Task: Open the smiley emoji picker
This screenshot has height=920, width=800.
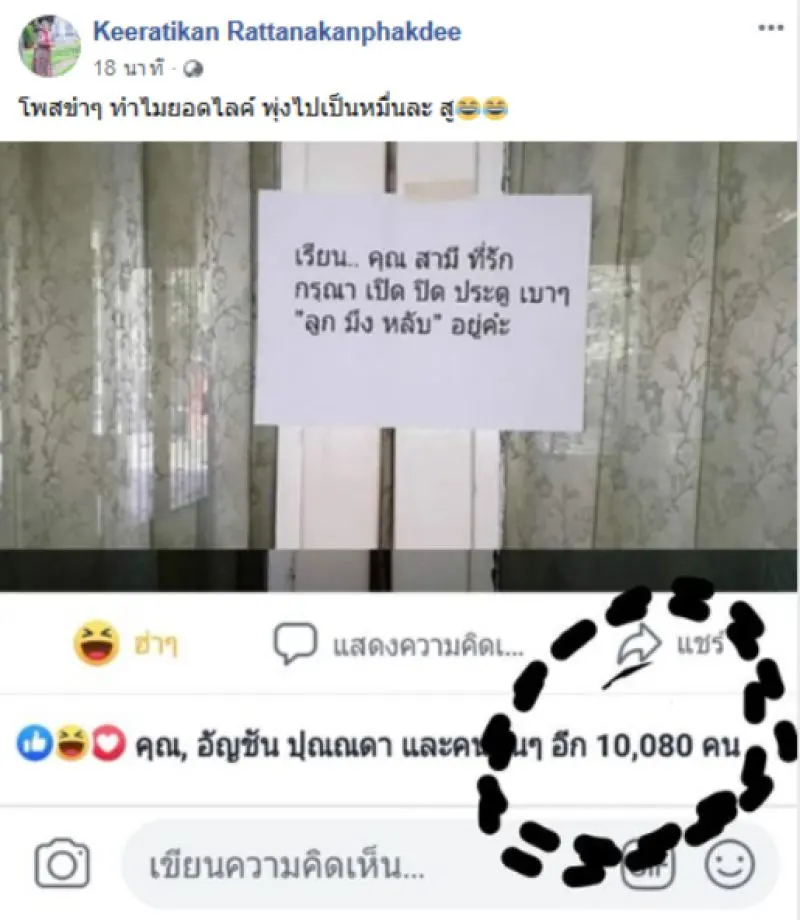Action: click(730, 864)
